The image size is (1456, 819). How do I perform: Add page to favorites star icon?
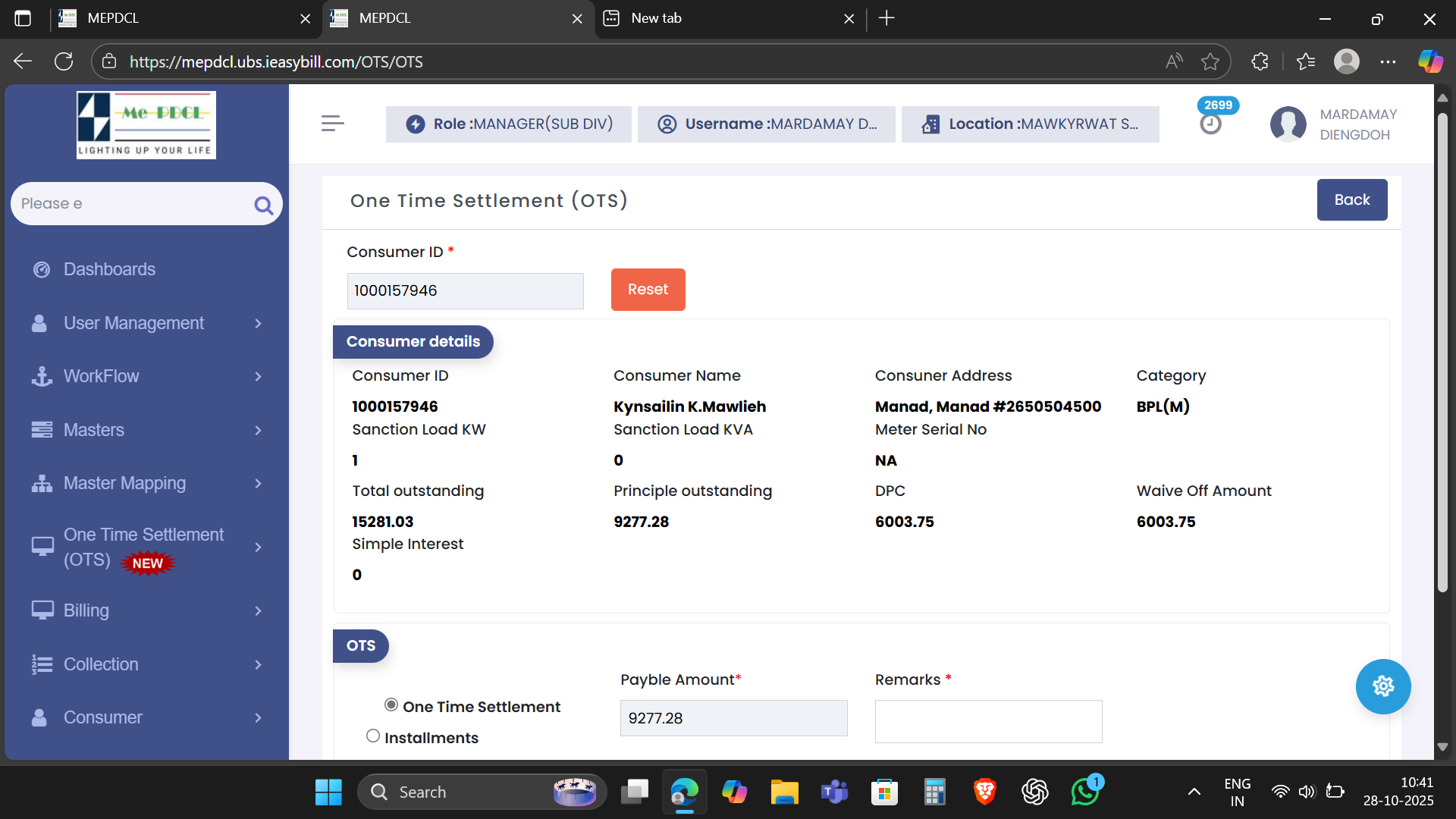pos(1210,61)
